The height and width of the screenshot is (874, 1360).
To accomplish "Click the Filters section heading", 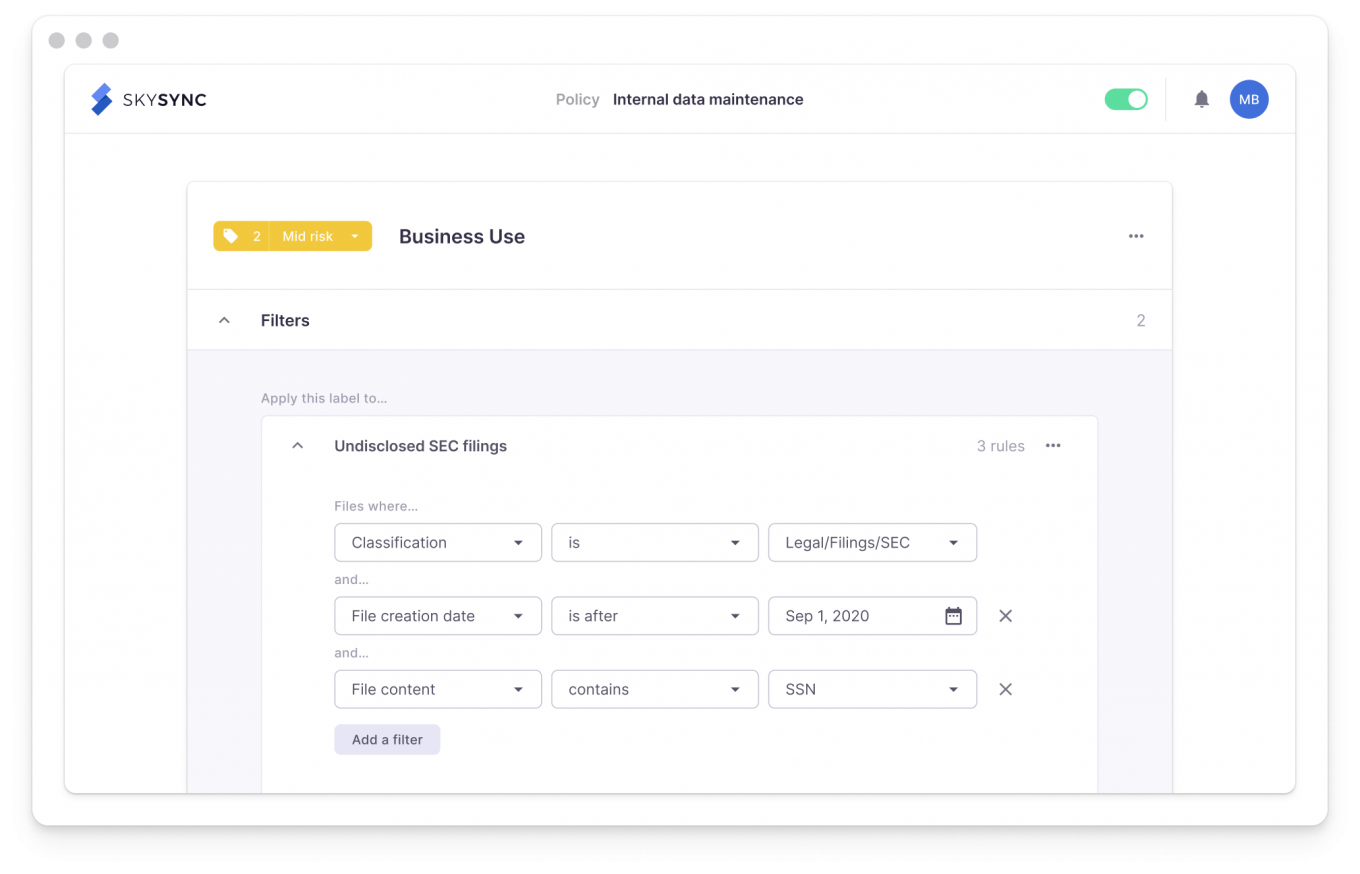I will [285, 320].
